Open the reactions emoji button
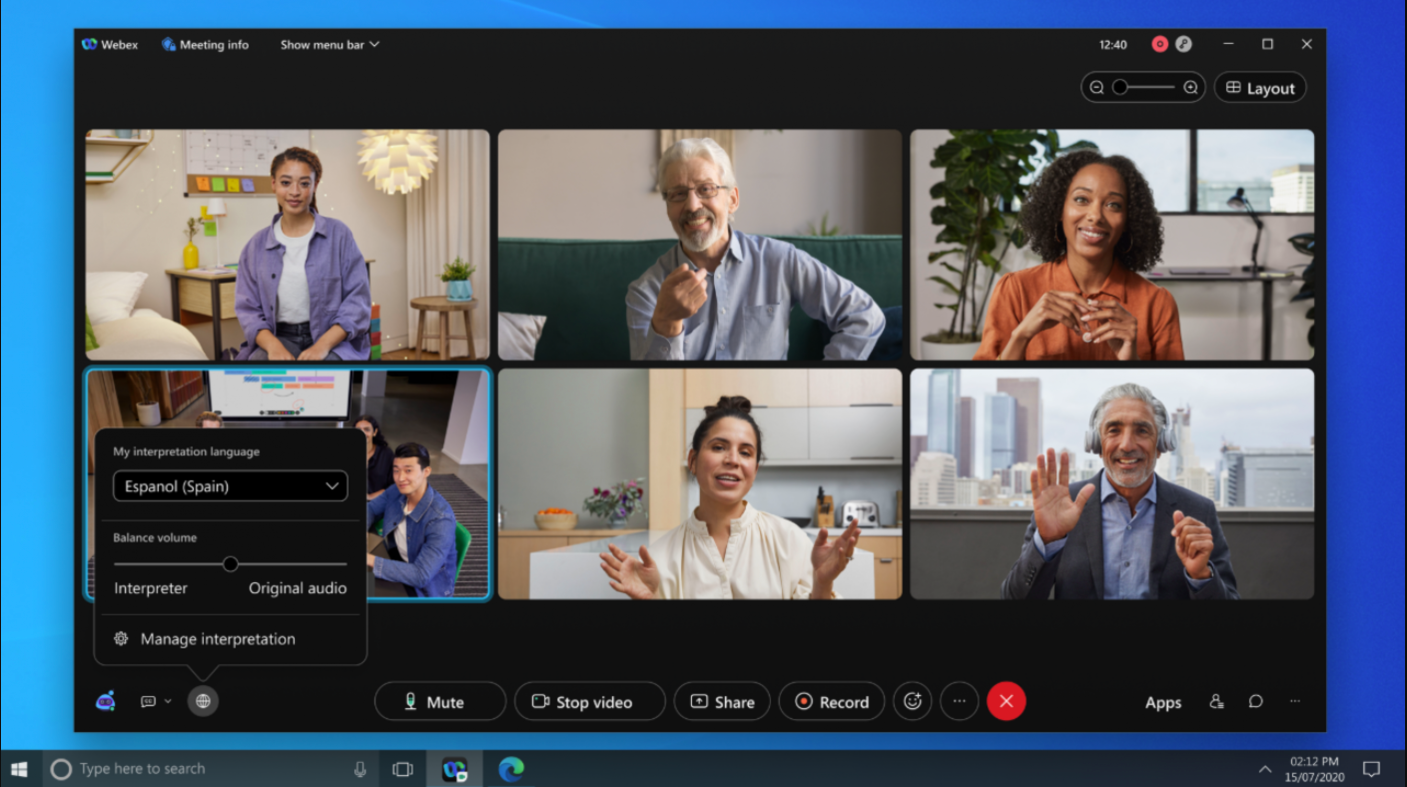 912,702
